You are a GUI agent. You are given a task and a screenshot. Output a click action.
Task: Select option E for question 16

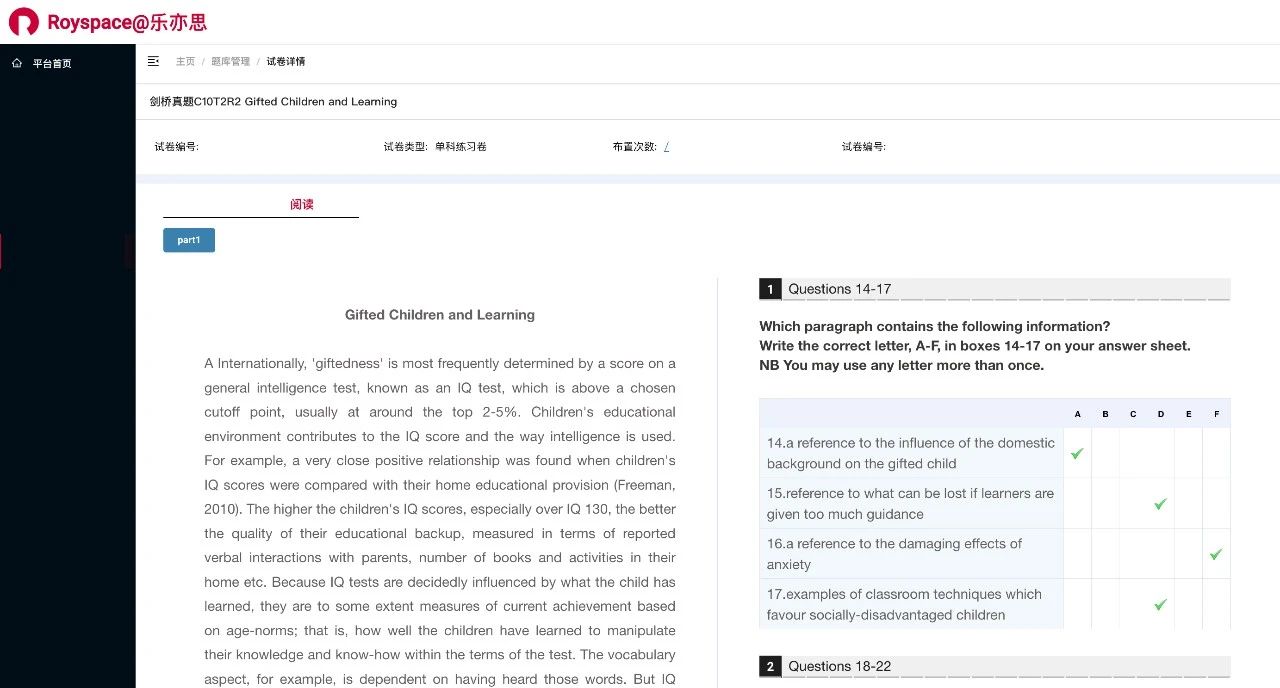tap(1188, 554)
